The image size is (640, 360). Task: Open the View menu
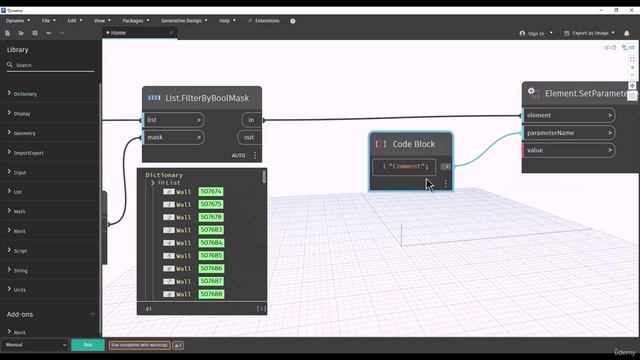[x=102, y=21]
